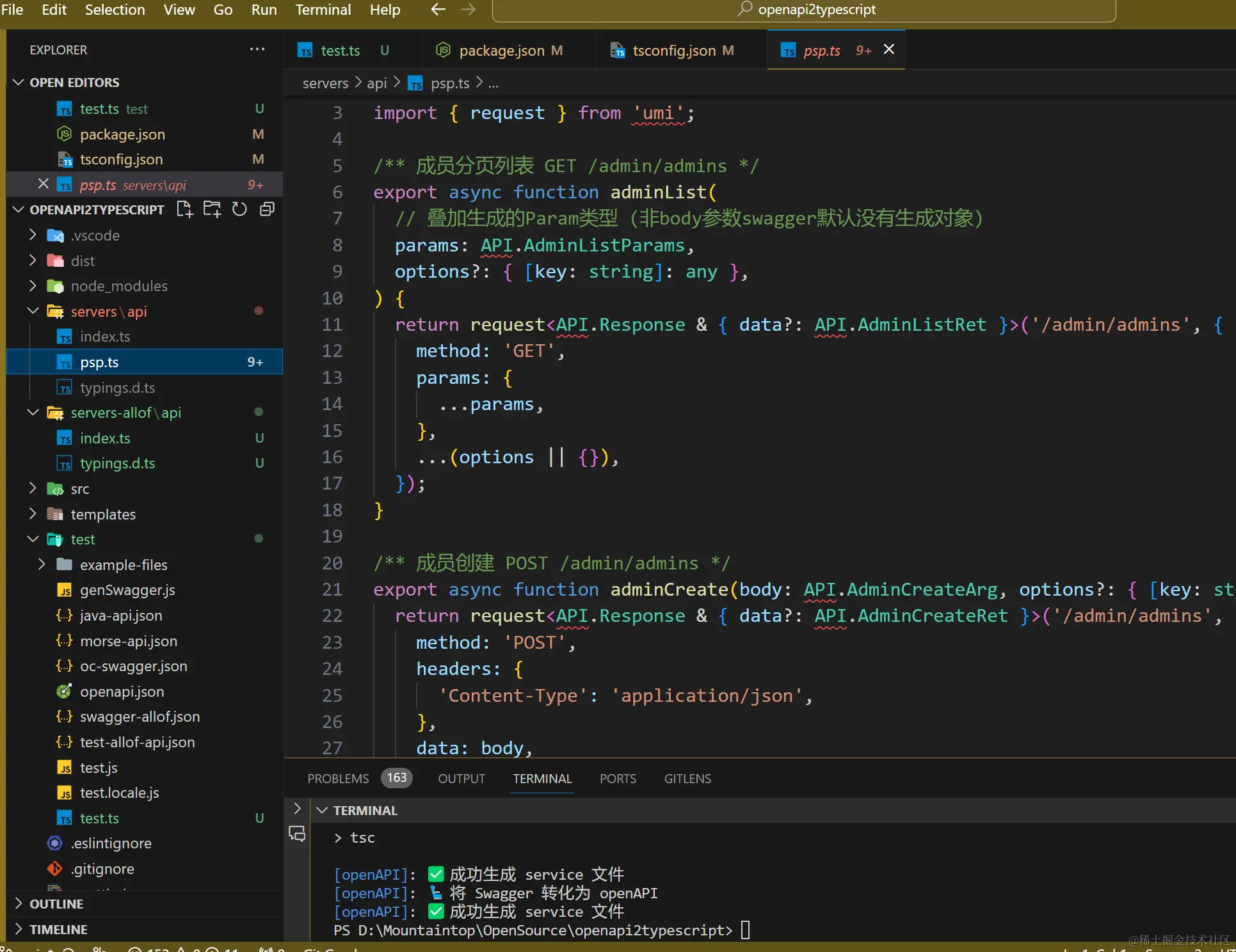This screenshot has width=1236, height=952.
Task: Open the Terminal menu
Action: pyautogui.click(x=323, y=10)
